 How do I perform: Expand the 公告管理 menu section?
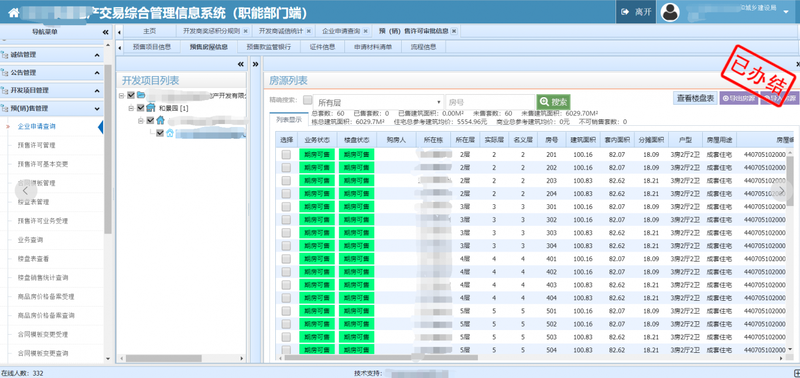point(97,73)
